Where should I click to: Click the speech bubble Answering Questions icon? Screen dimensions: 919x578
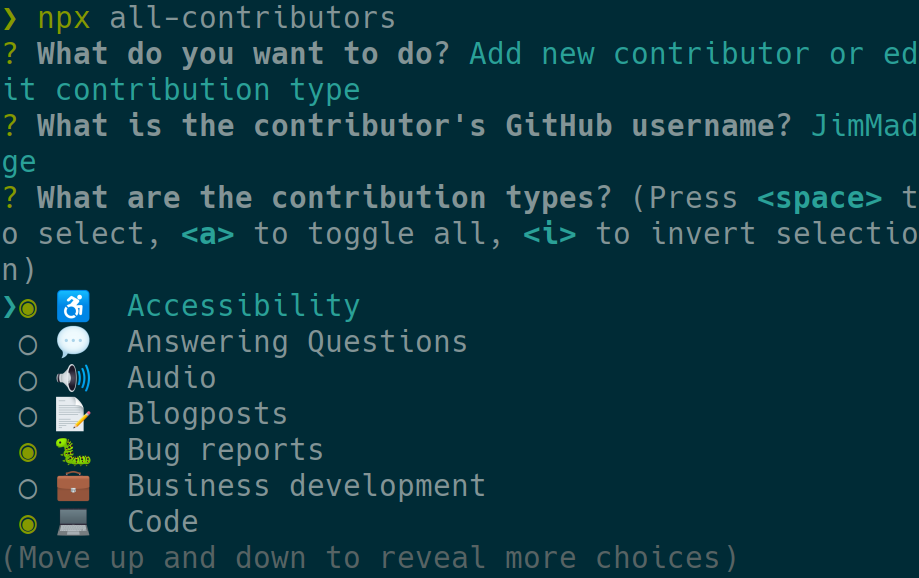73,342
